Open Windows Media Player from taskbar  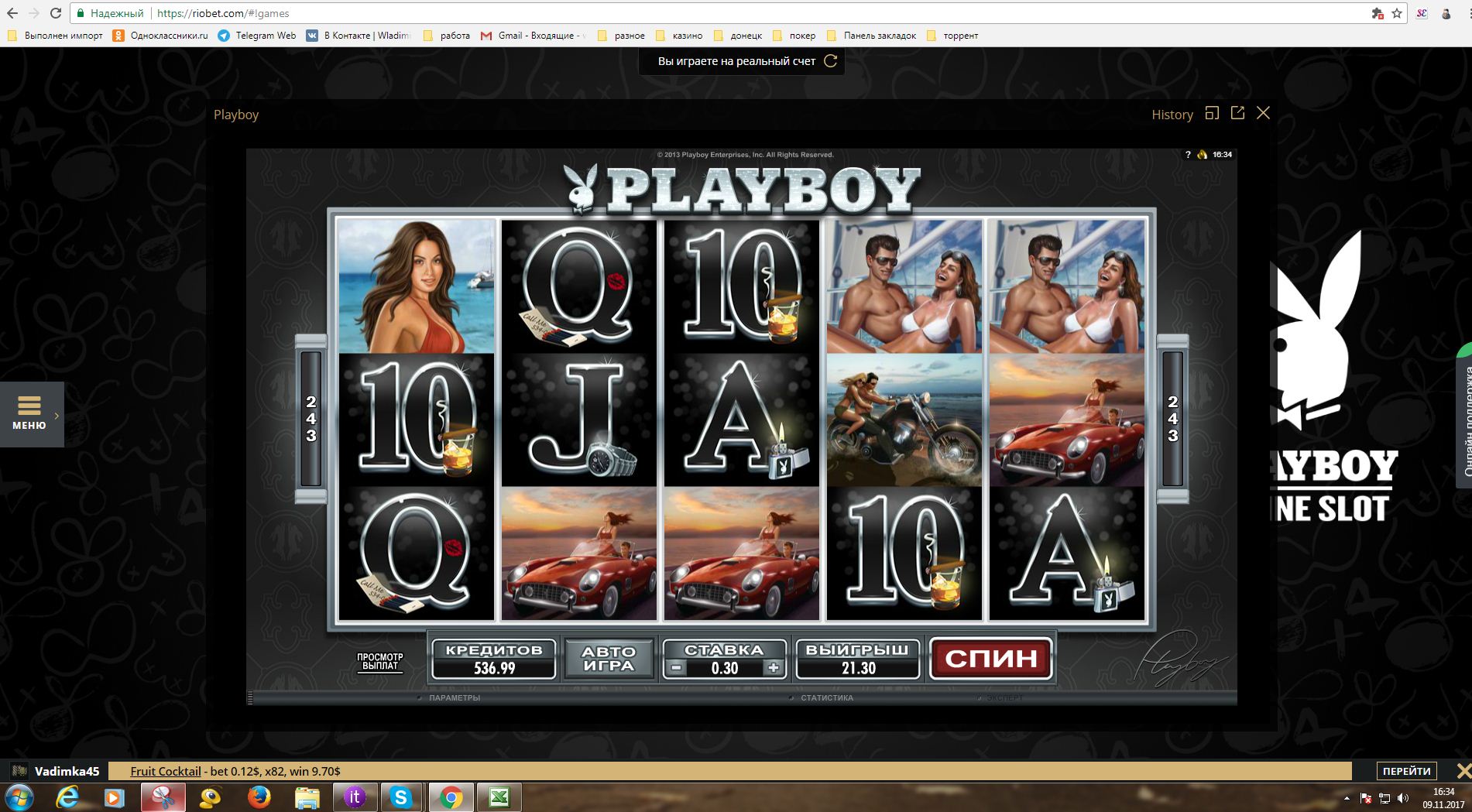click(114, 797)
